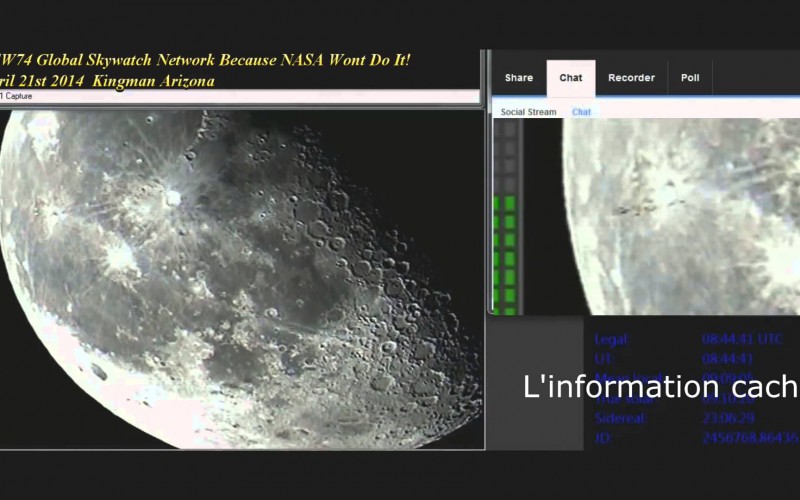Click the 'Legal:' time label
This screenshot has height=500, width=800.
coord(612,339)
